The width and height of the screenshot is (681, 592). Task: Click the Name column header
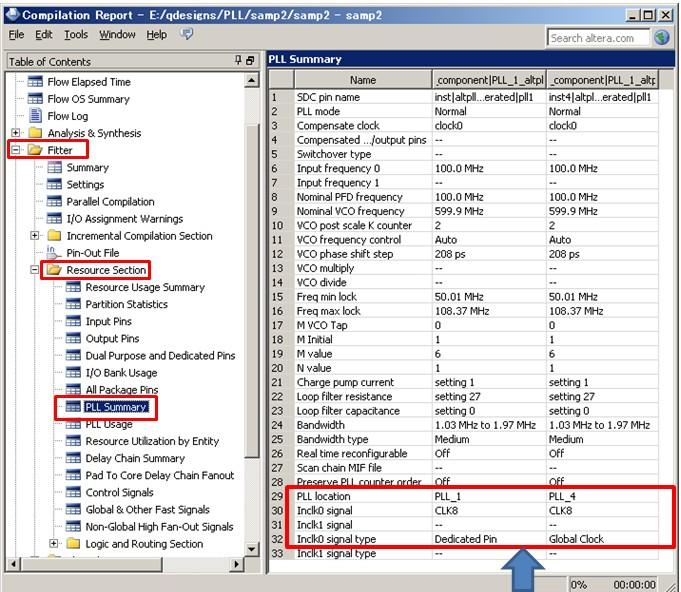click(363, 80)
